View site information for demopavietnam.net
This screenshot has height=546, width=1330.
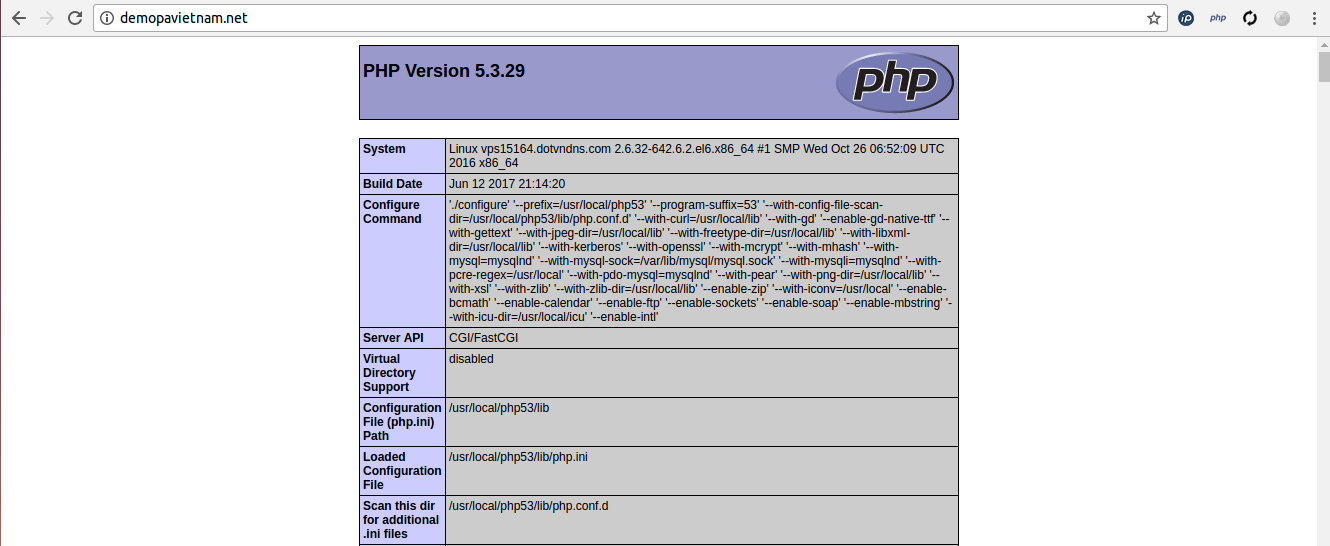107,18
